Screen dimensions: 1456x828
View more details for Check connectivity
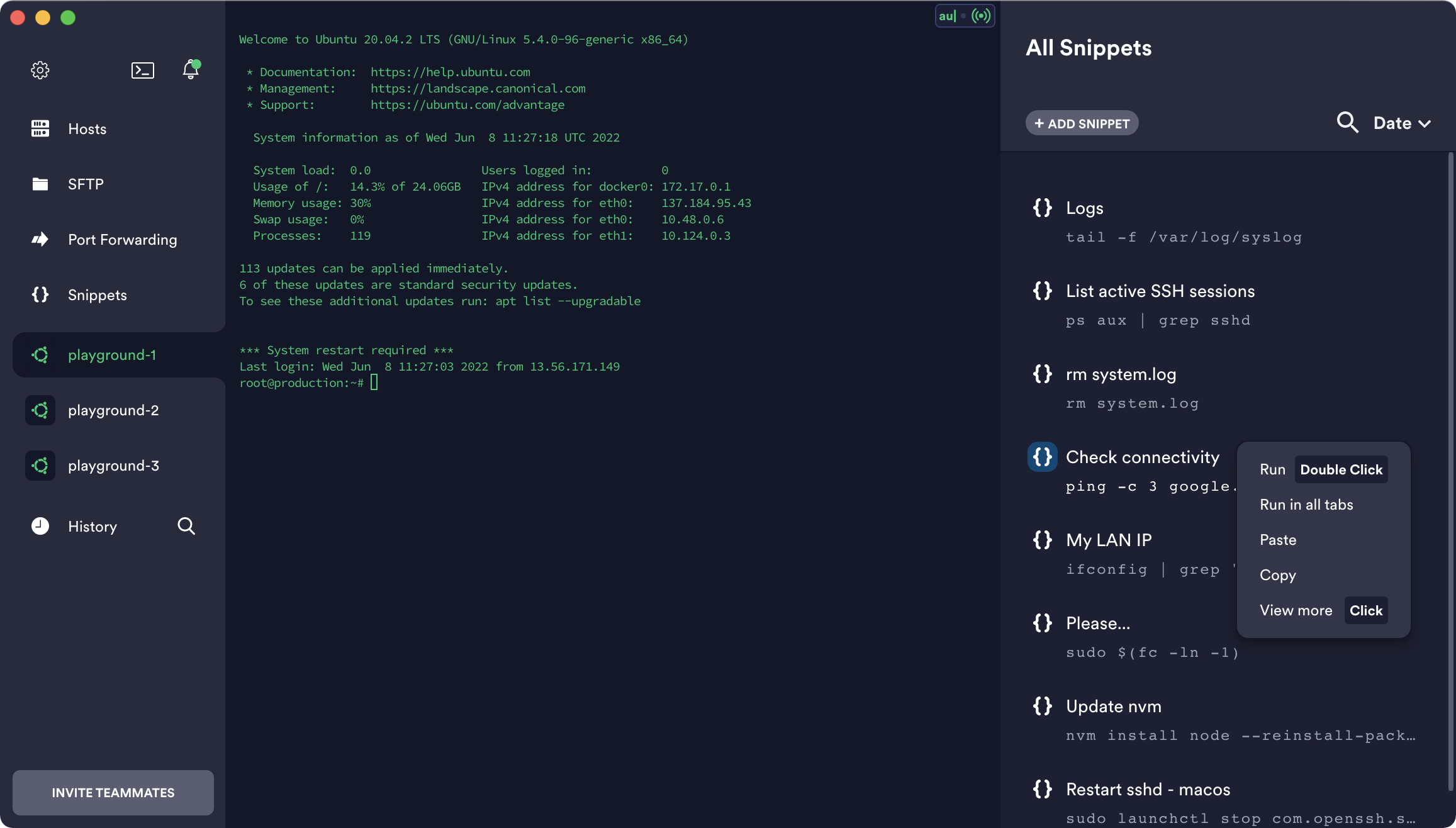[1296, 610]
